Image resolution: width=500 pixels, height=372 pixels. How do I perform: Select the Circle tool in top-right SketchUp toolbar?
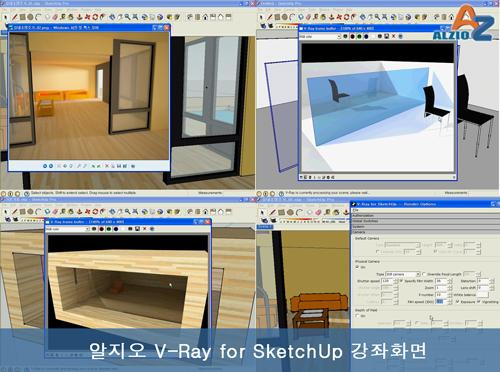(x=285, y=17)
